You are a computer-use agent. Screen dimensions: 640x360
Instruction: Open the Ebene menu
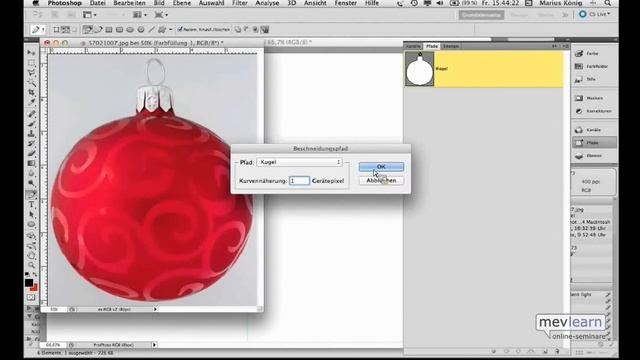[x=182, y=3]
